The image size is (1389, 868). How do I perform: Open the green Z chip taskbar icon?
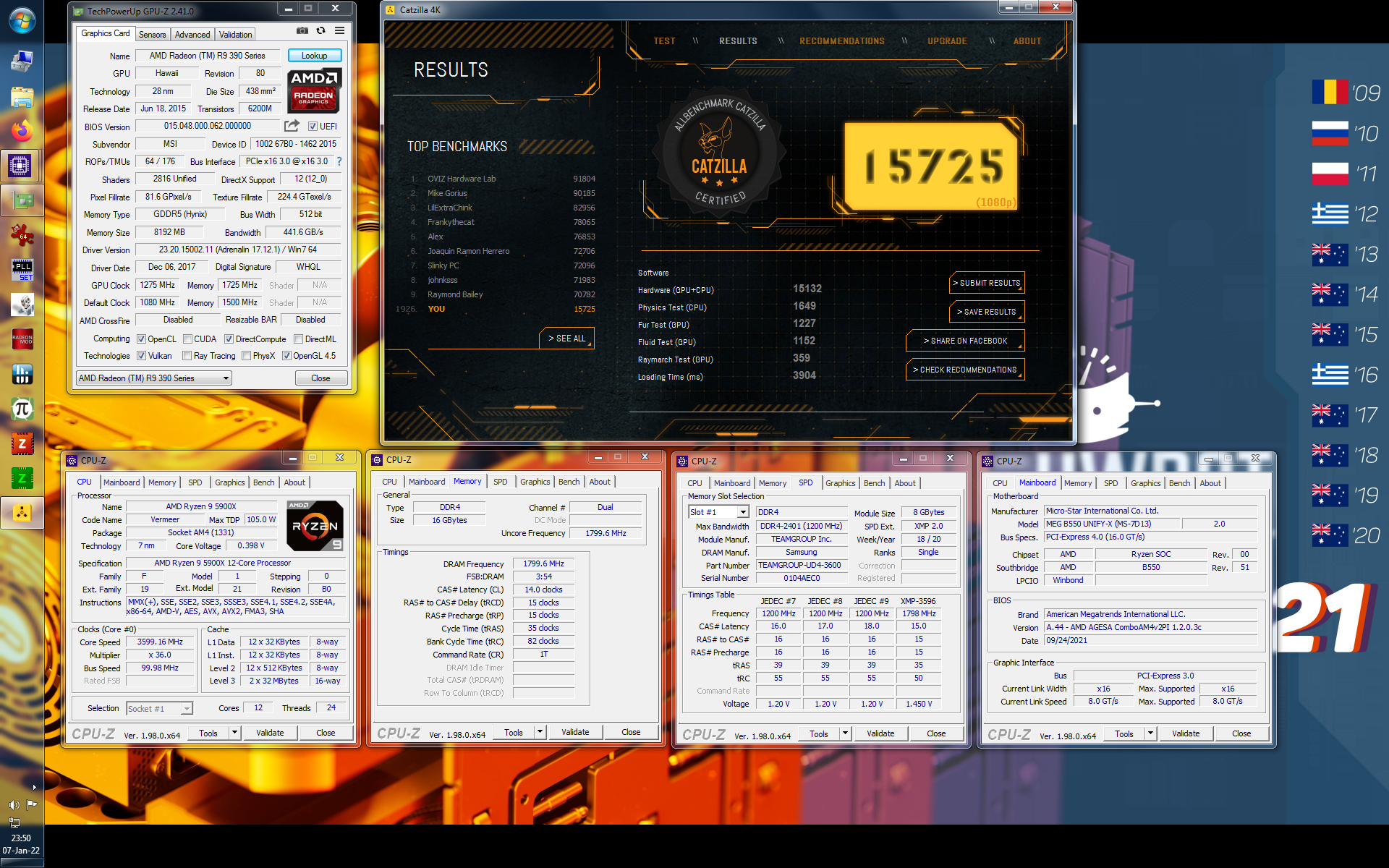click(x=22, y=478)
